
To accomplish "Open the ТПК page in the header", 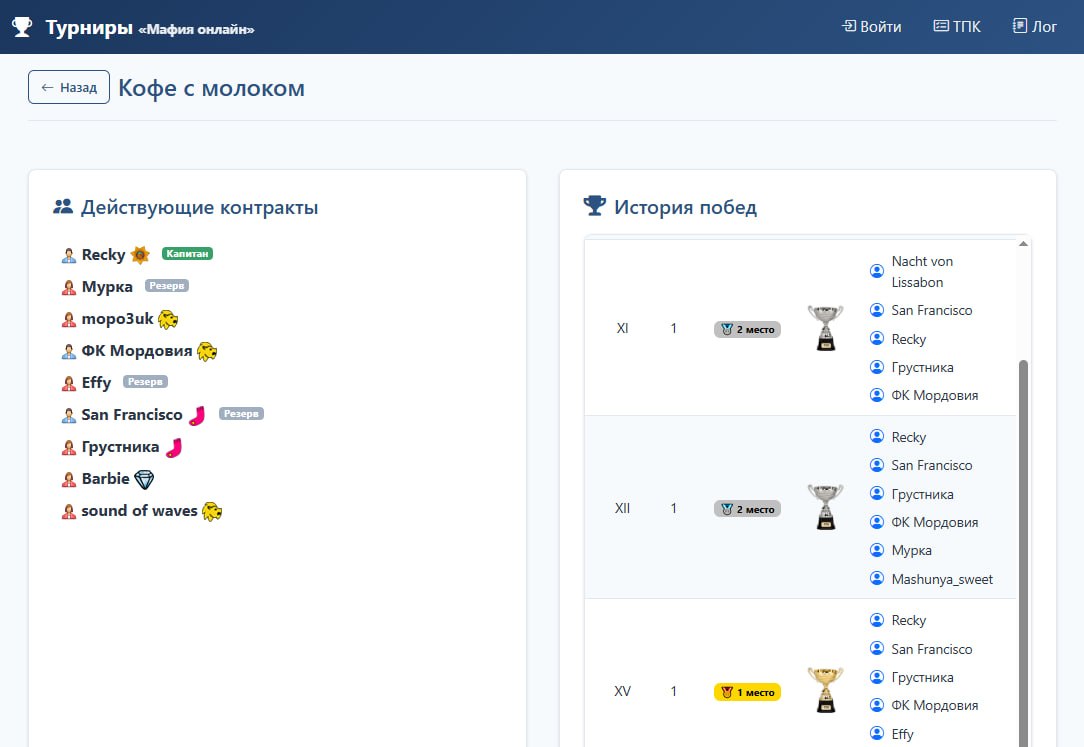I will click(956, 27).
